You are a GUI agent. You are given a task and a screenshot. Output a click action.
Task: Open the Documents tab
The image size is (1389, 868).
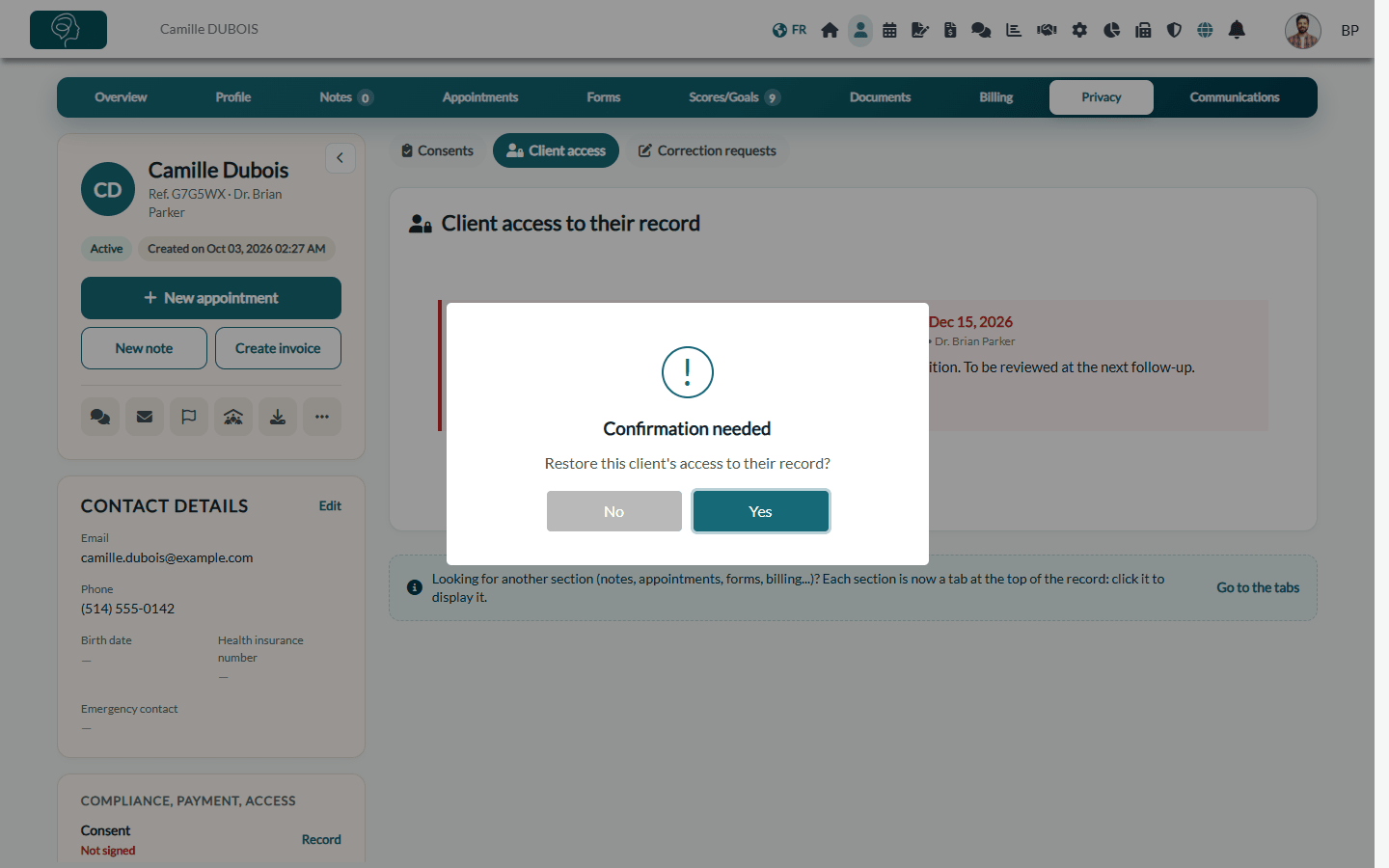click(880, 97)
